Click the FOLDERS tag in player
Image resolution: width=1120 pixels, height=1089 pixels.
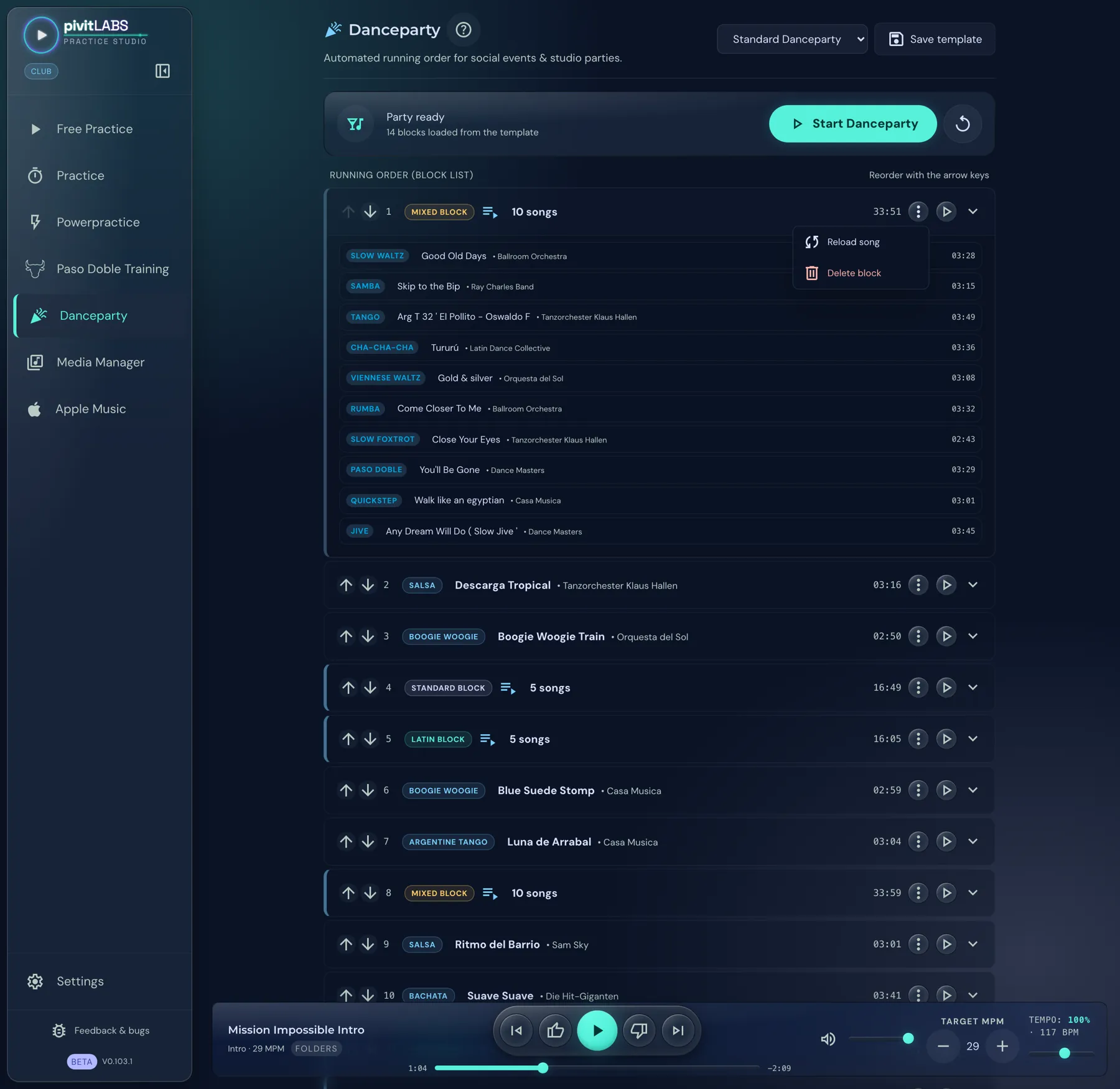(316, 1049)
